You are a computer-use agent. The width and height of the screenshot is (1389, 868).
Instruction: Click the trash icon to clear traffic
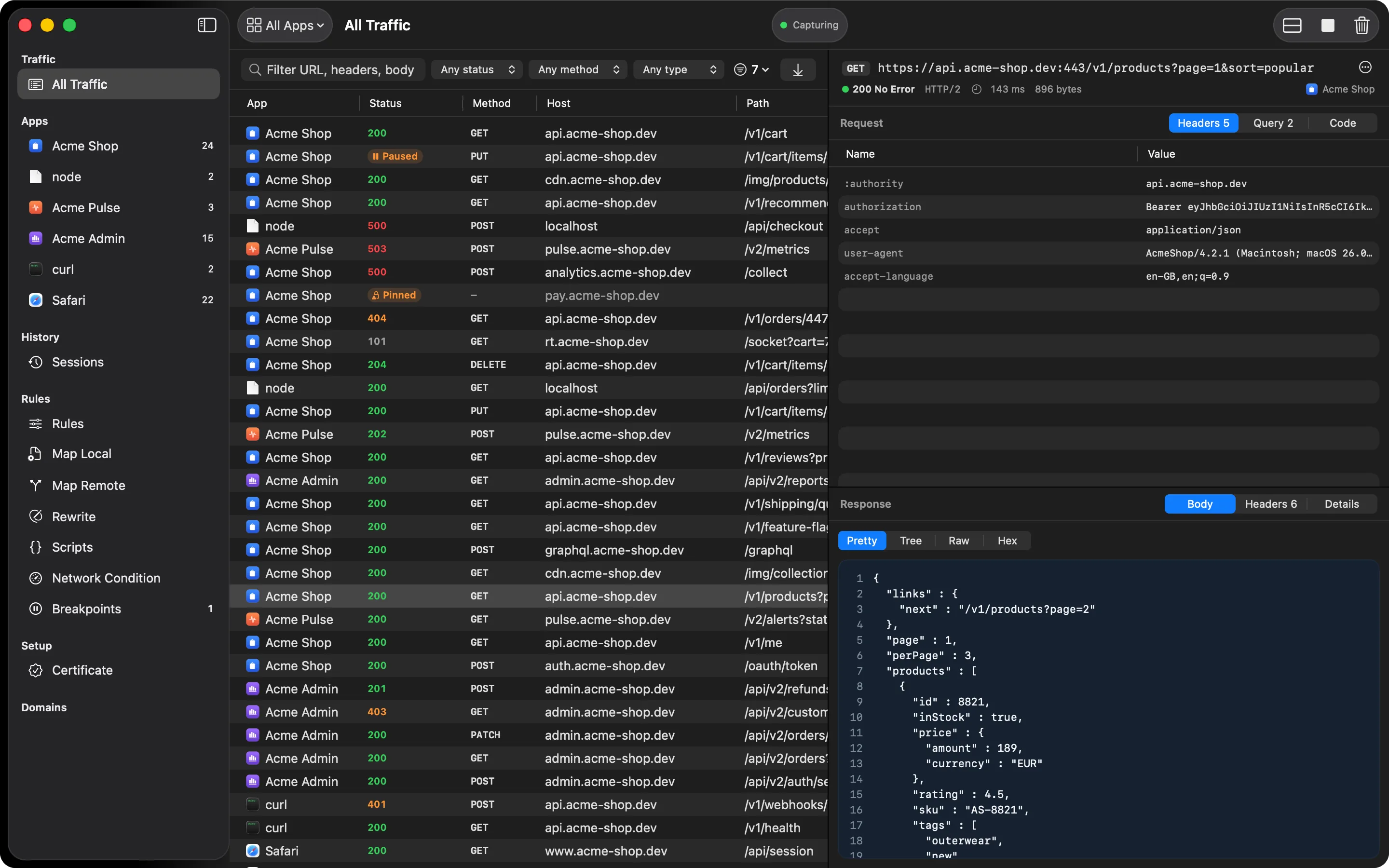point(1362,25)
